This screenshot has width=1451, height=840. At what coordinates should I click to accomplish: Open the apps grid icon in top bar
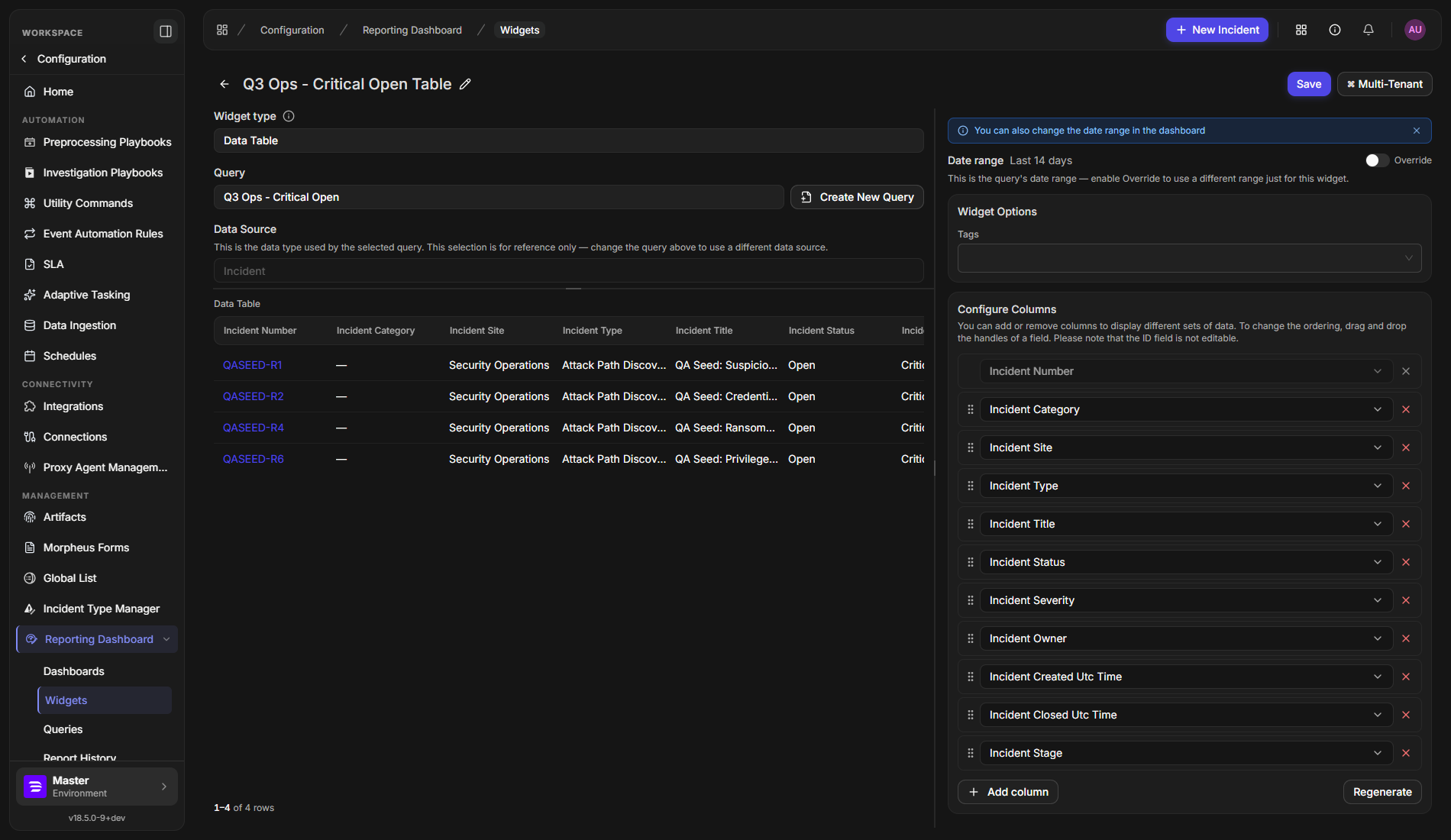[x=1301, y=30]
